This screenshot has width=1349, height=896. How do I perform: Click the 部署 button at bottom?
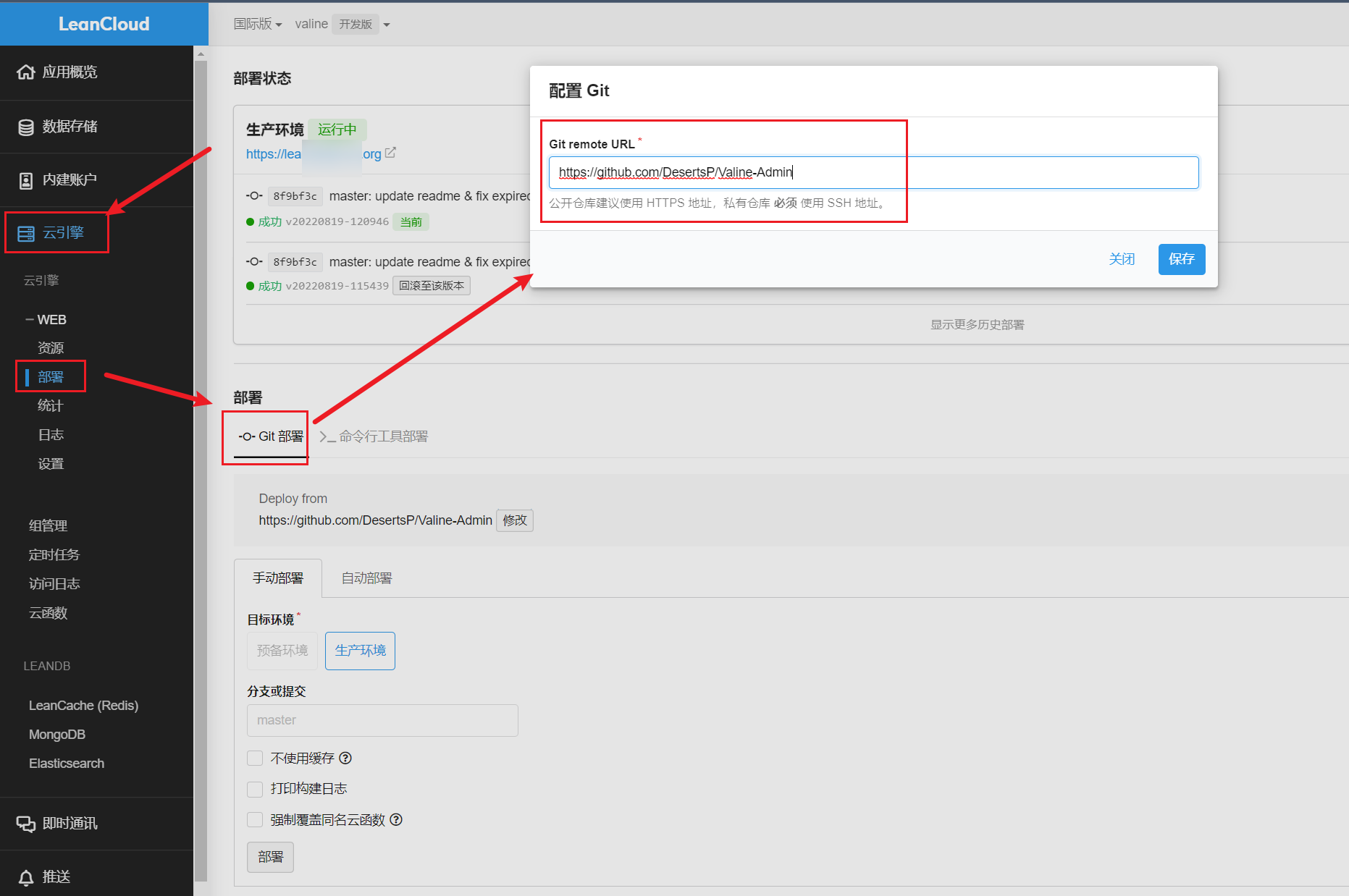point(270,857)
